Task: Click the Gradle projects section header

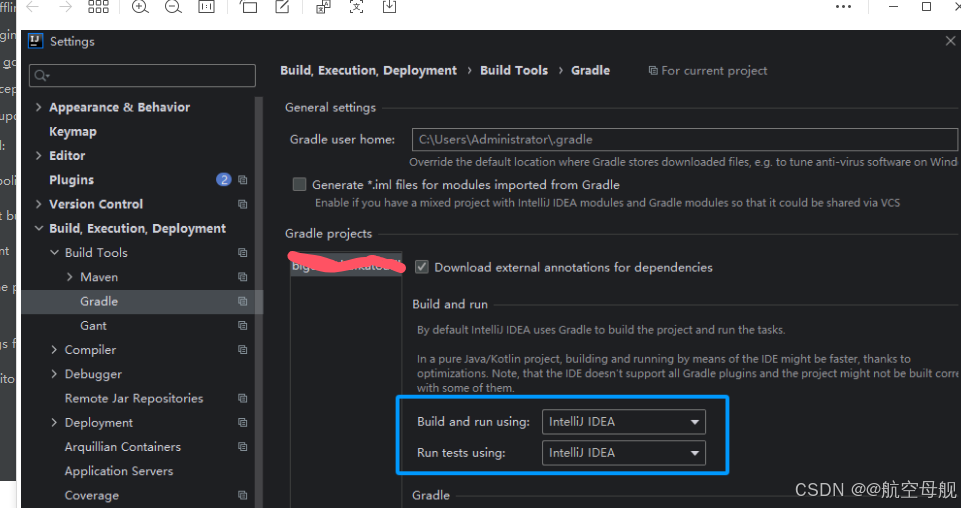Action: 329,233
